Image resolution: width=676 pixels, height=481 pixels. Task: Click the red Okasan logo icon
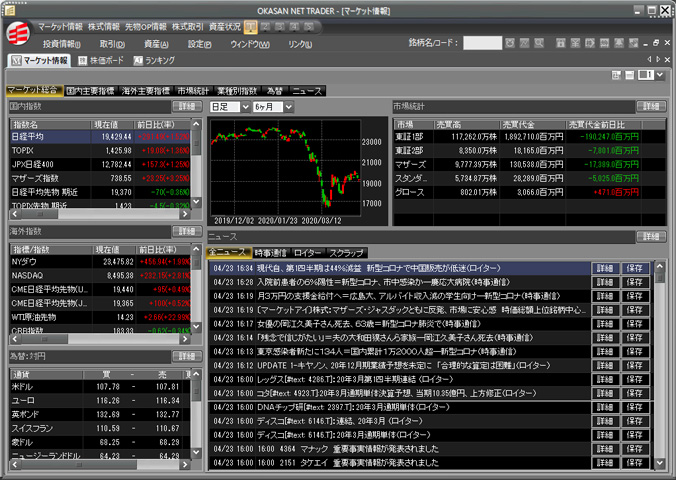[18, 33]
